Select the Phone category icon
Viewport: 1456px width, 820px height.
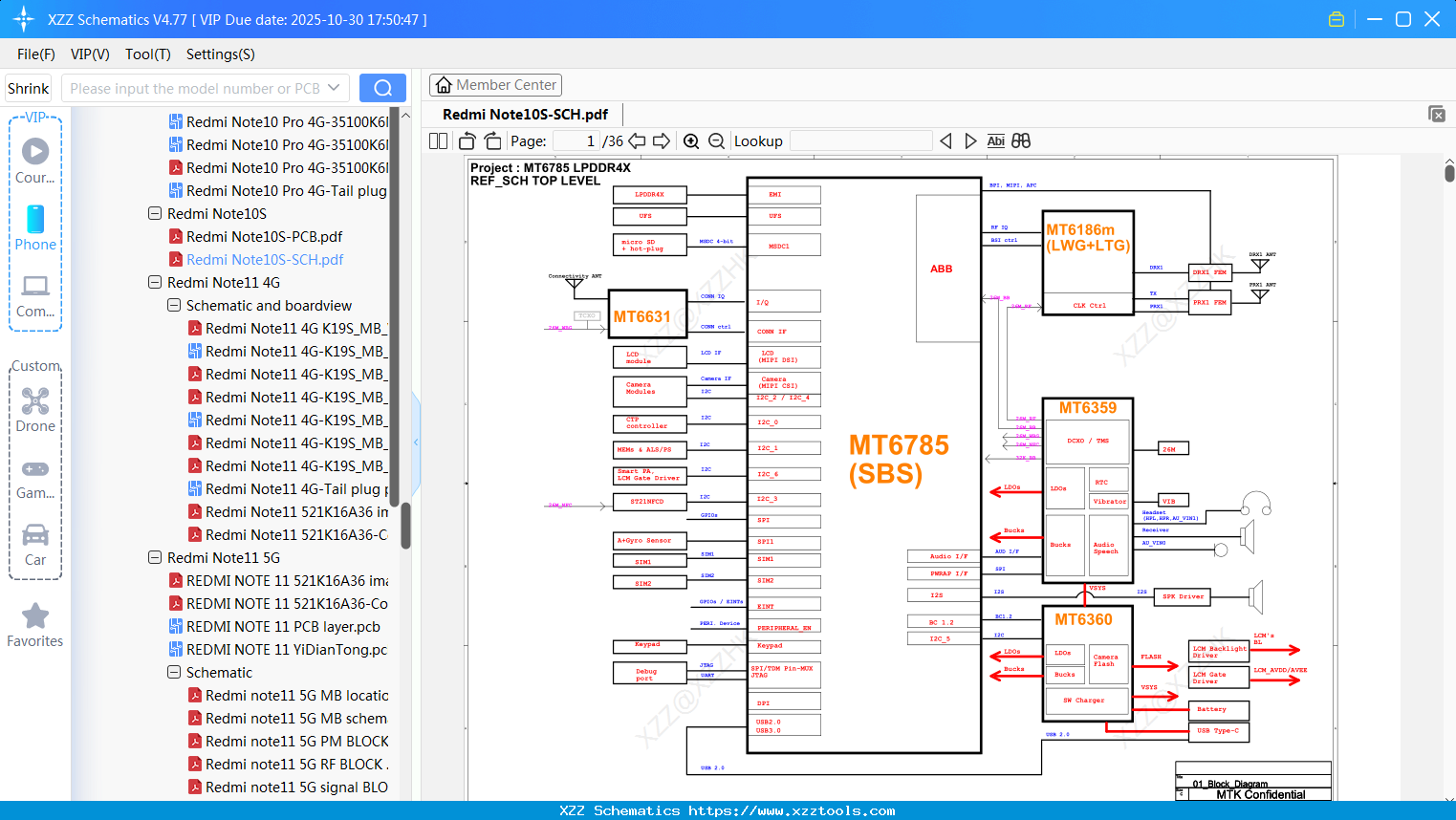pyautogui.click(x=35, y=227)
